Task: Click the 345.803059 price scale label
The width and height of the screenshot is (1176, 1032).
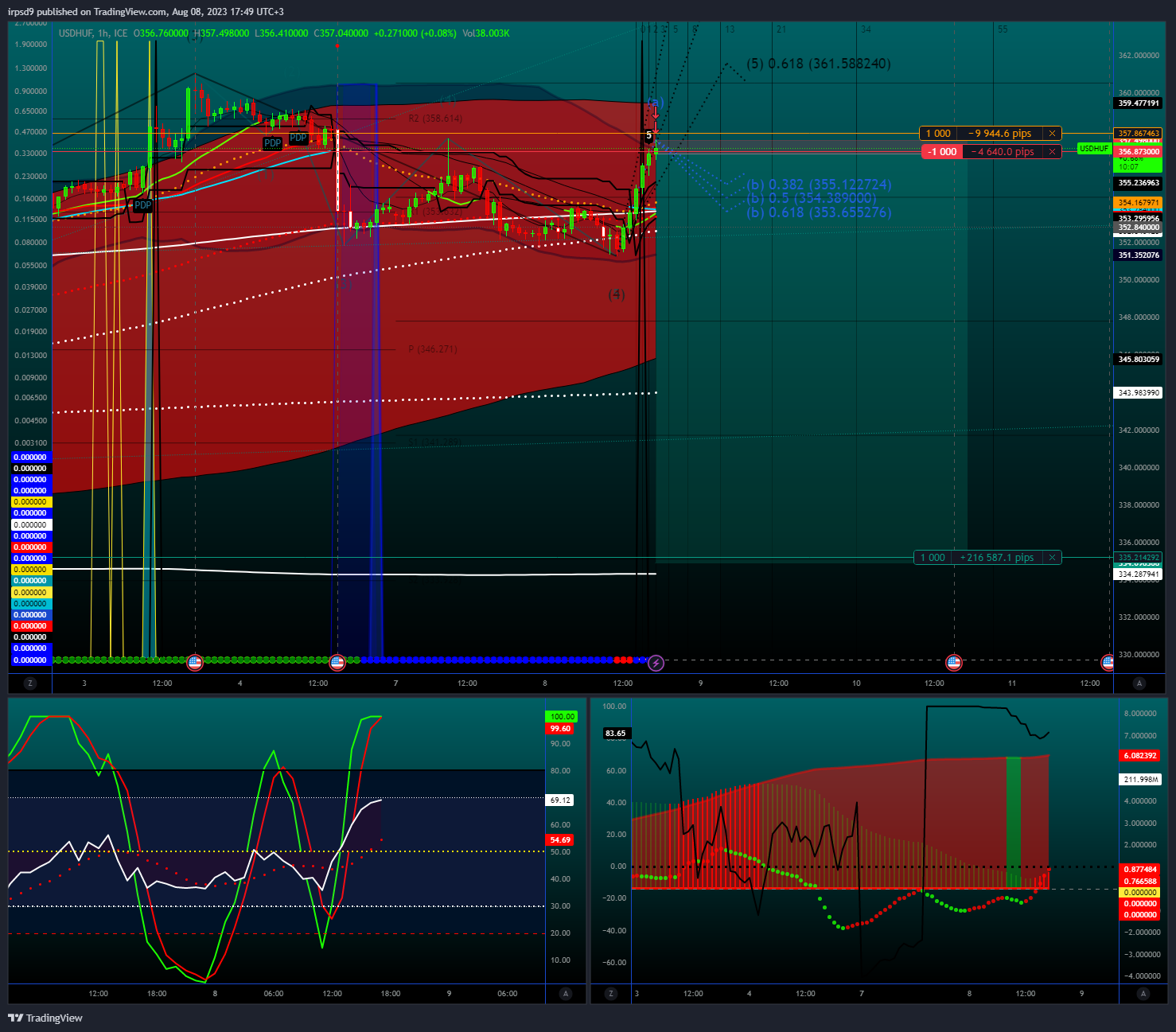Action: [1139, 360]
